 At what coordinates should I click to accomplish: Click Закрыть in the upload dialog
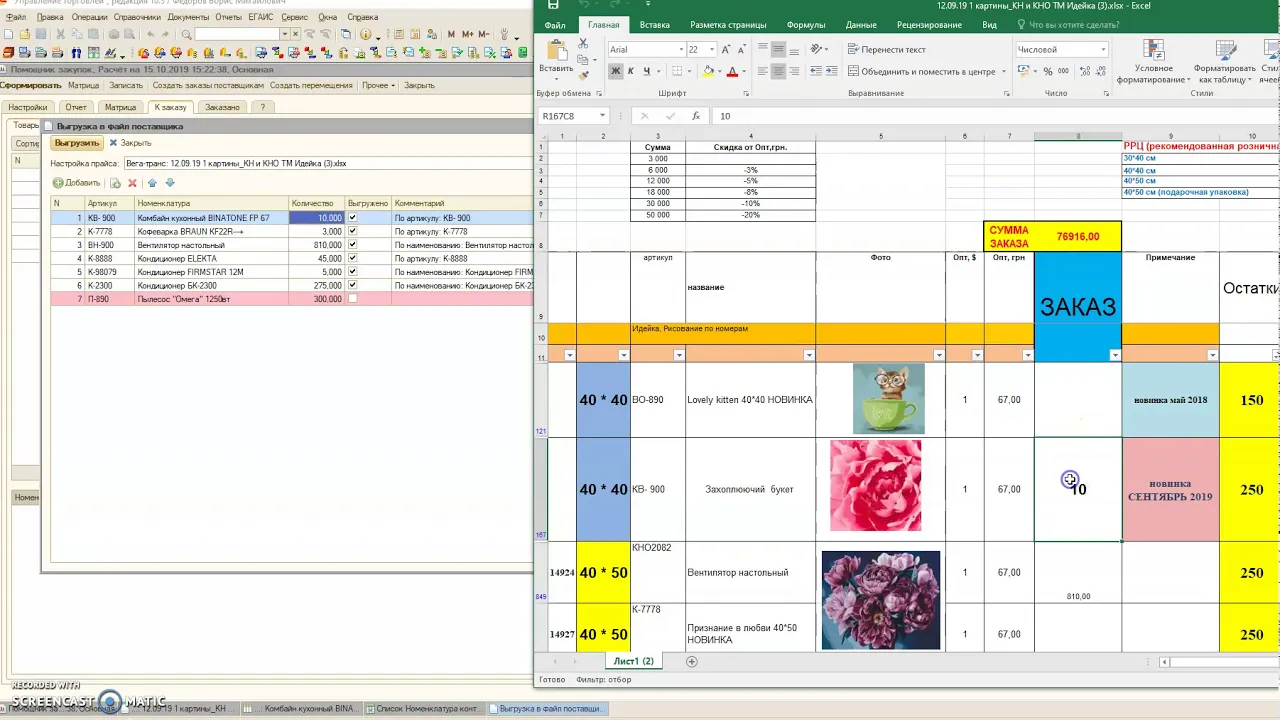pyautogui.click(x=130, y=143)
